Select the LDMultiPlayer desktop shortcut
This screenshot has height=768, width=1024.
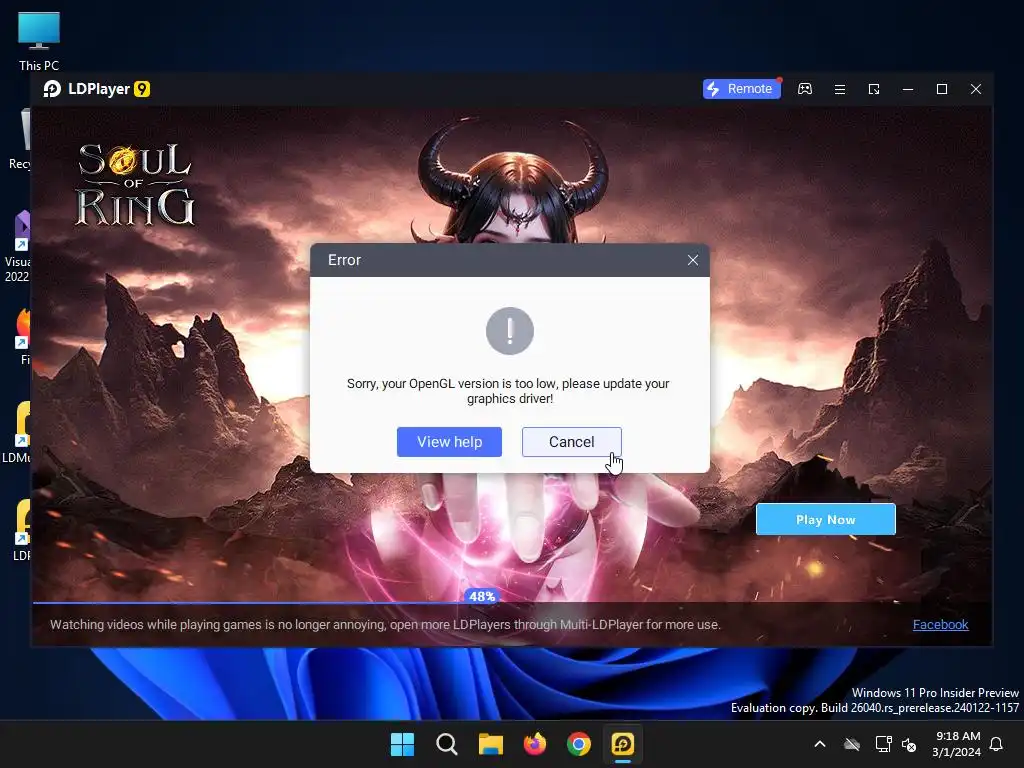point(18,432)
